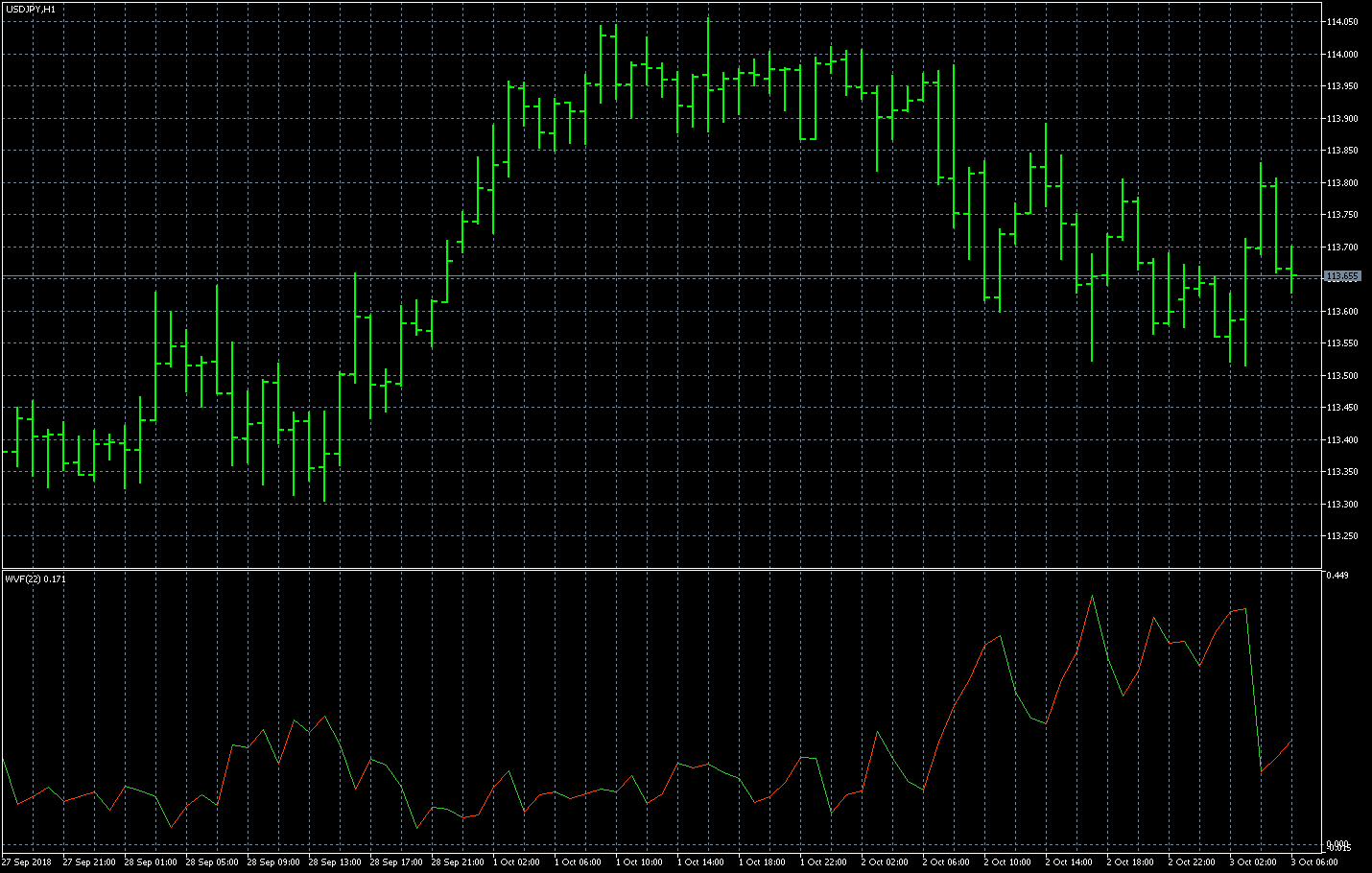This screenshot has height=873, width=1372.
Task: Select the 1 Oct 22:00 time label
Action: click(824, 862)
